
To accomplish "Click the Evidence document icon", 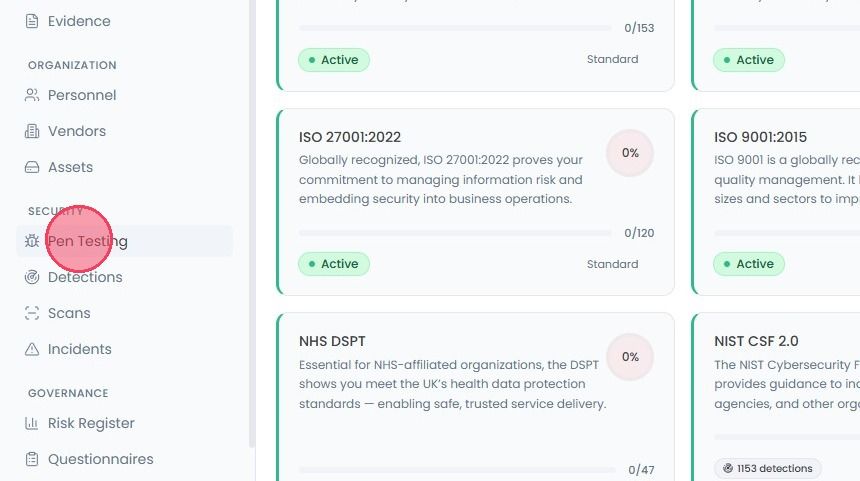I will pyautogui.click(x=32, y=21).
